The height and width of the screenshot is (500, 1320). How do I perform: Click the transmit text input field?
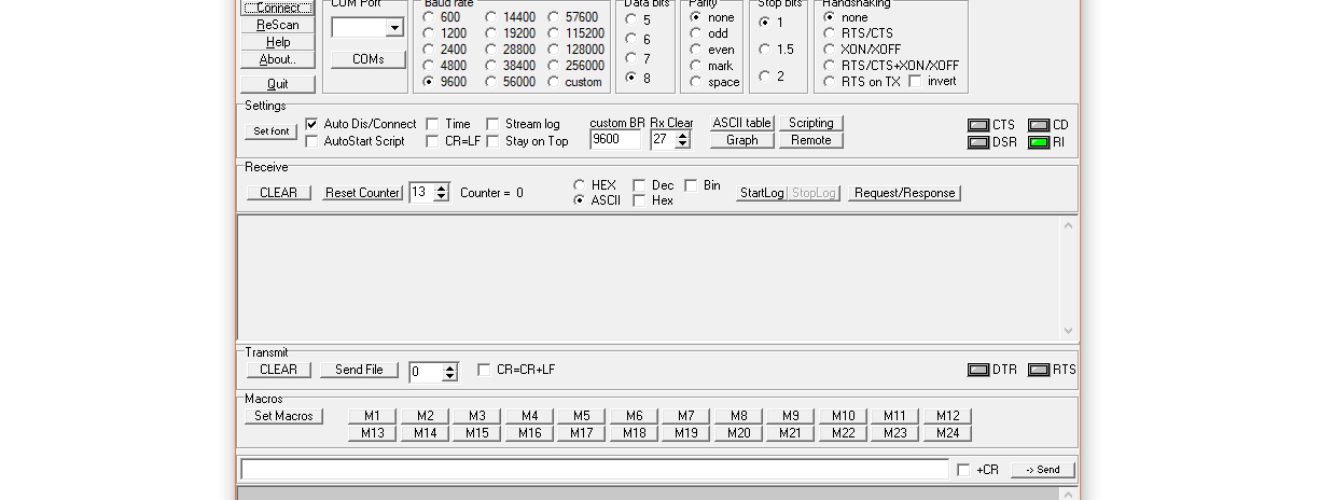click(594, 469)
